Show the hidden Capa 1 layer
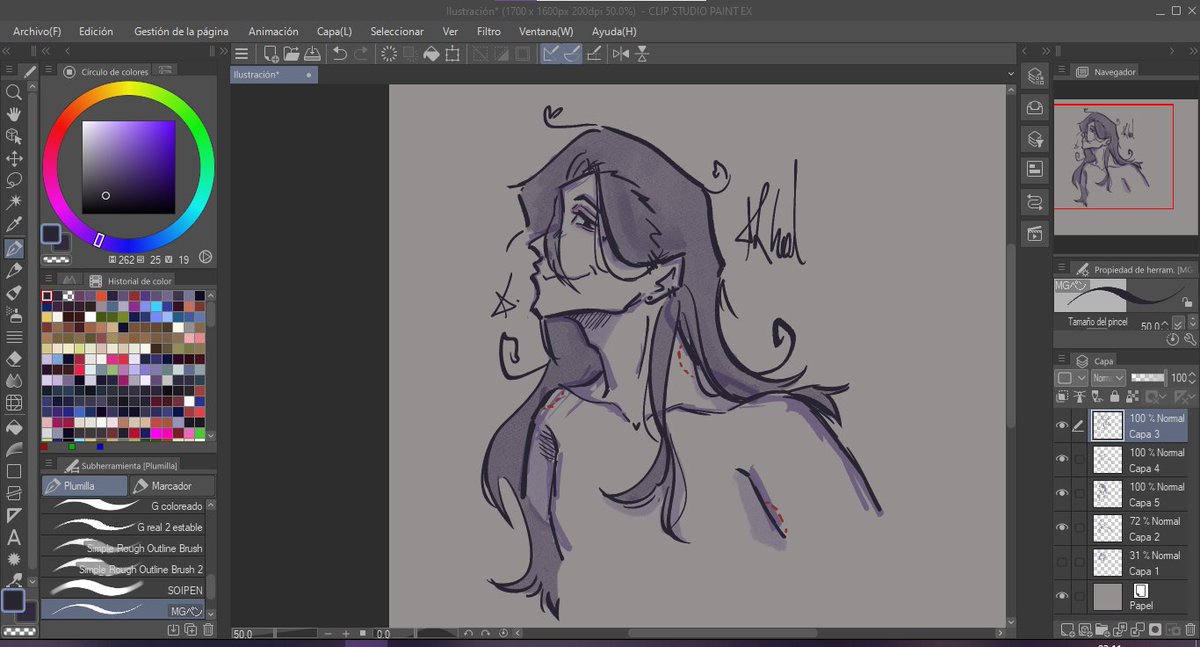 (x=1062, y=562)
